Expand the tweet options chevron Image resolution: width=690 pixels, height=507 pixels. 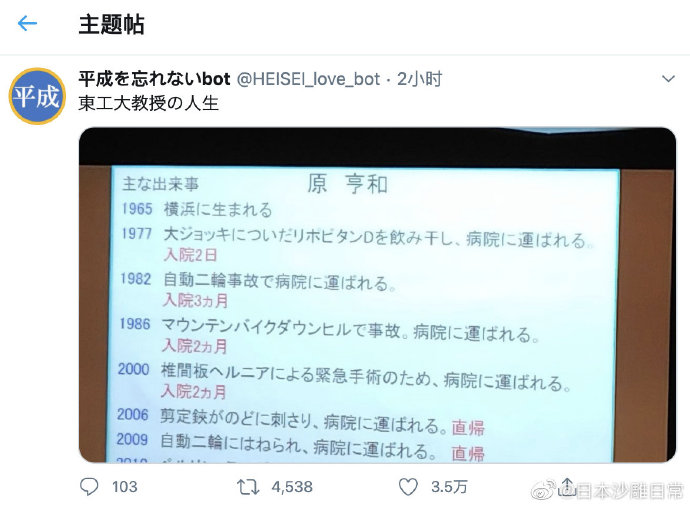668,79
